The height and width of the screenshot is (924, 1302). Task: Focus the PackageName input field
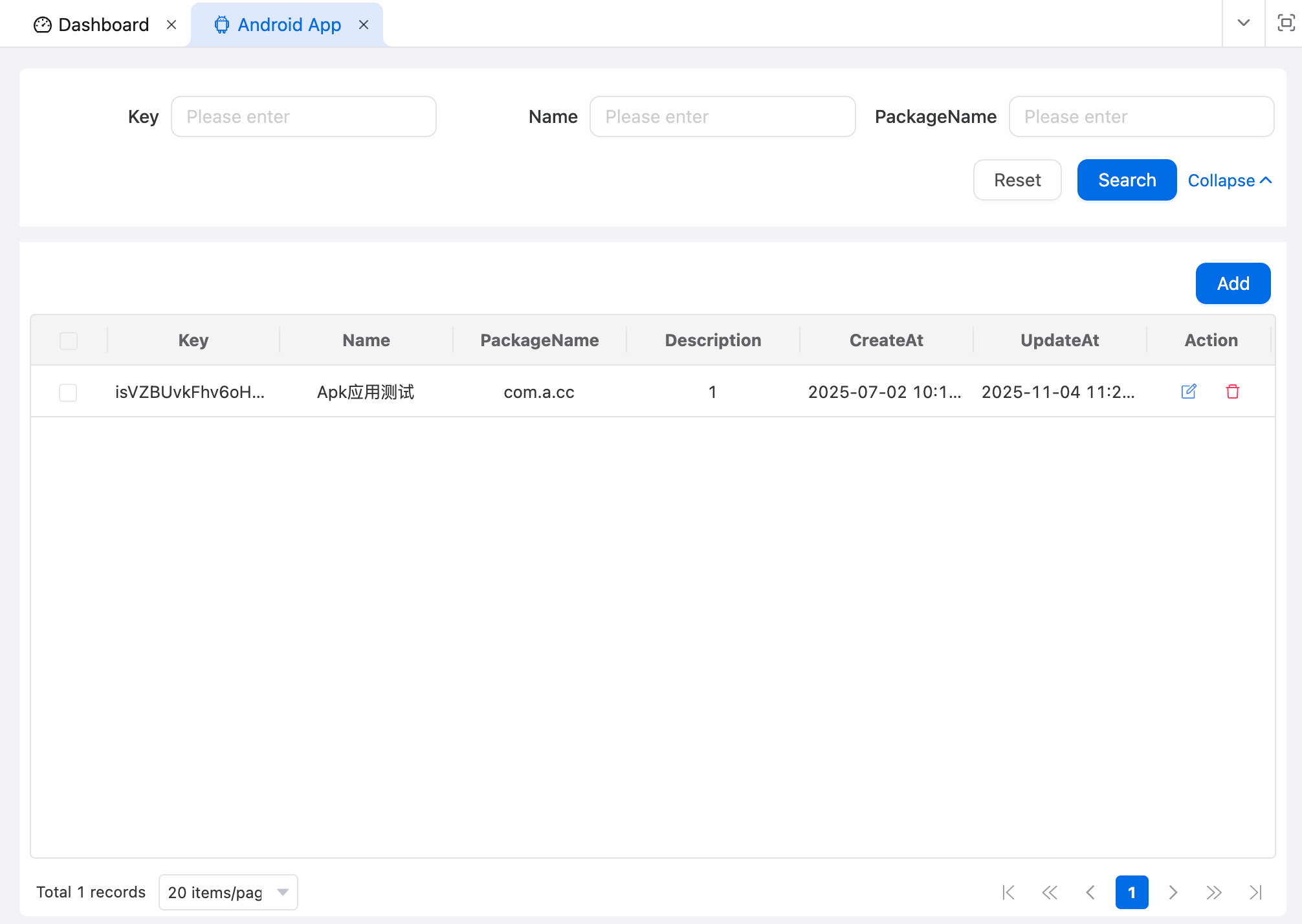(x=1142, y=116)
